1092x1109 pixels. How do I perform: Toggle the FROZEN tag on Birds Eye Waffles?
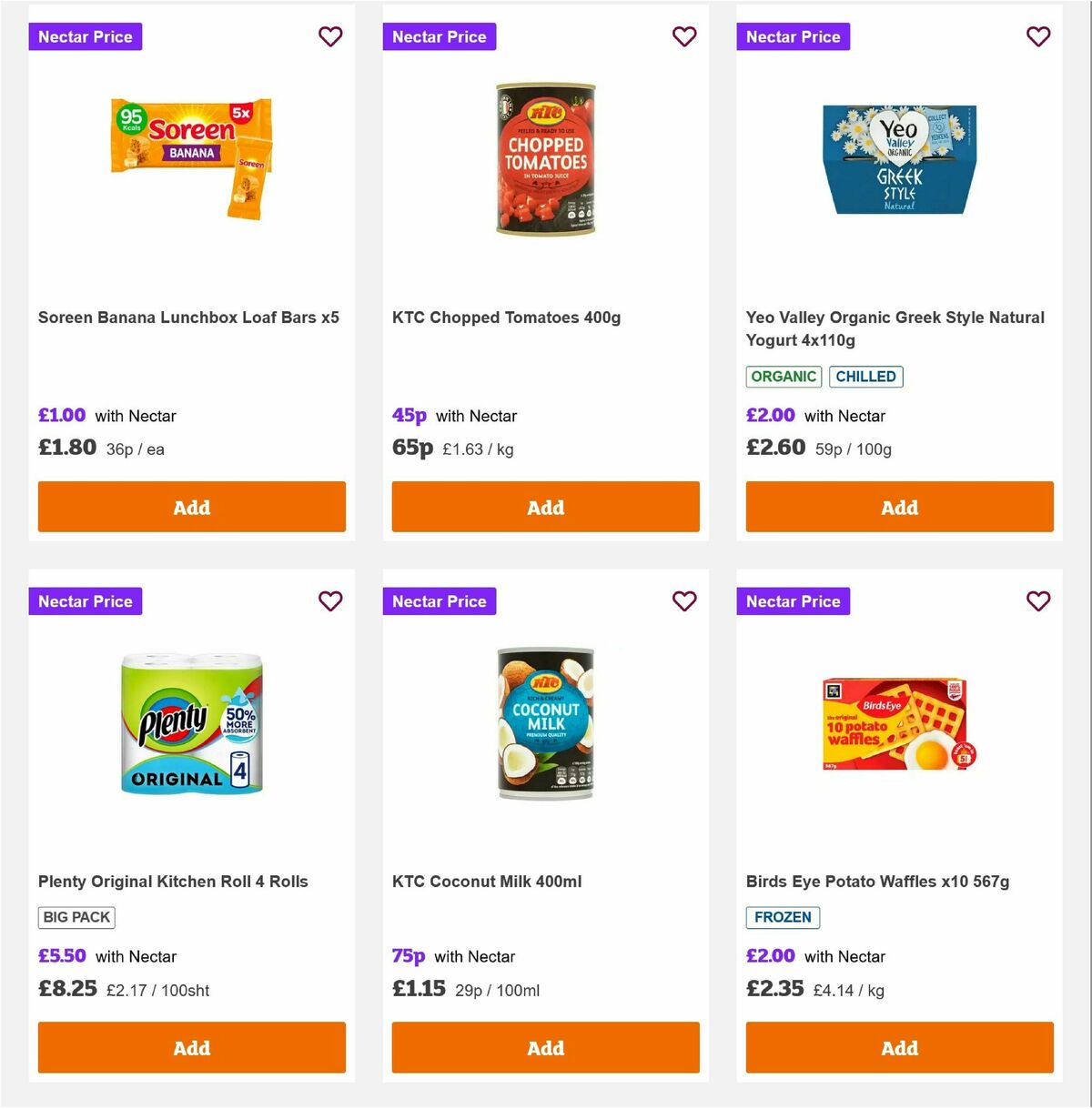tap(783, 918)
